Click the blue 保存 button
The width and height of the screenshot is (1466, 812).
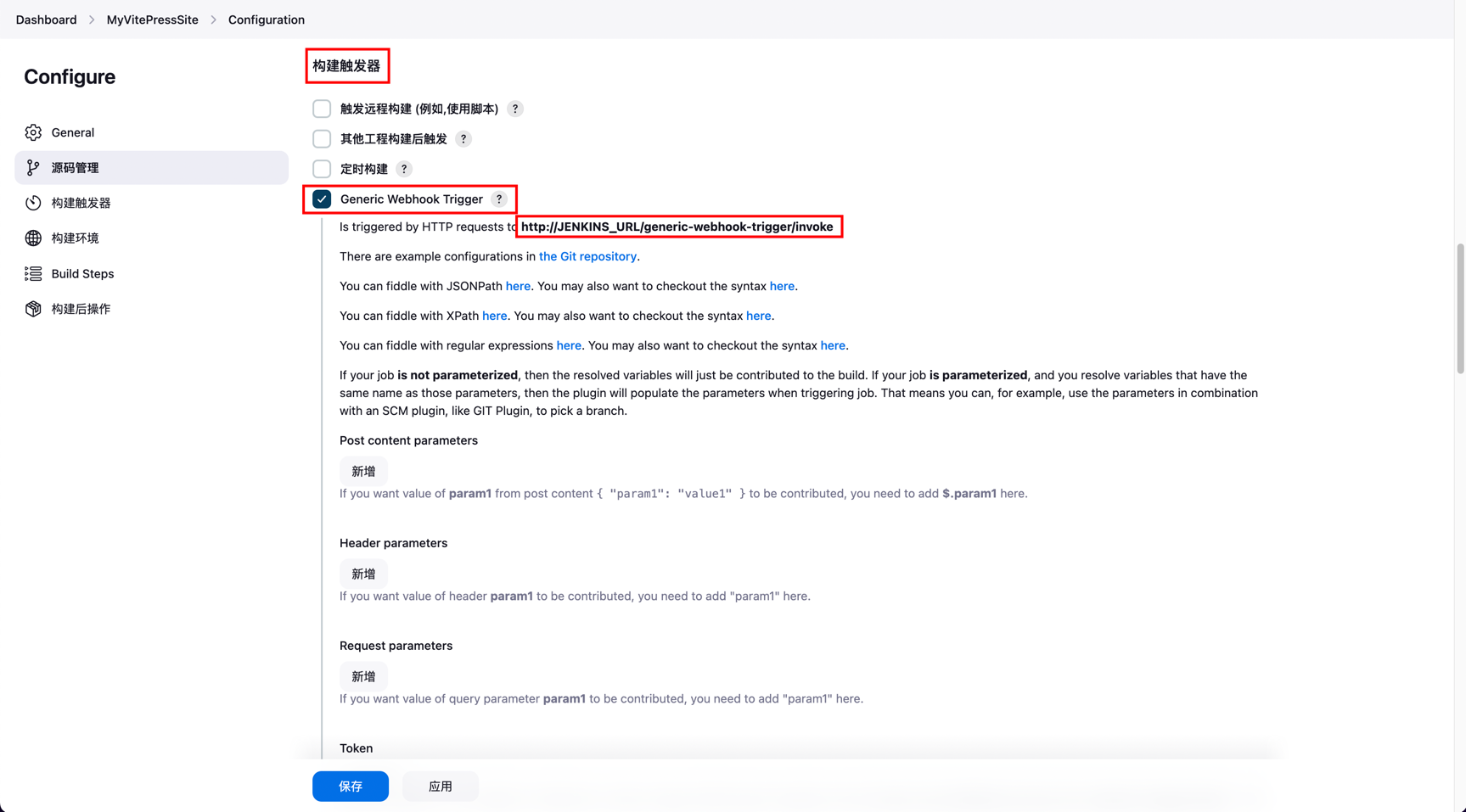[351, 787]
